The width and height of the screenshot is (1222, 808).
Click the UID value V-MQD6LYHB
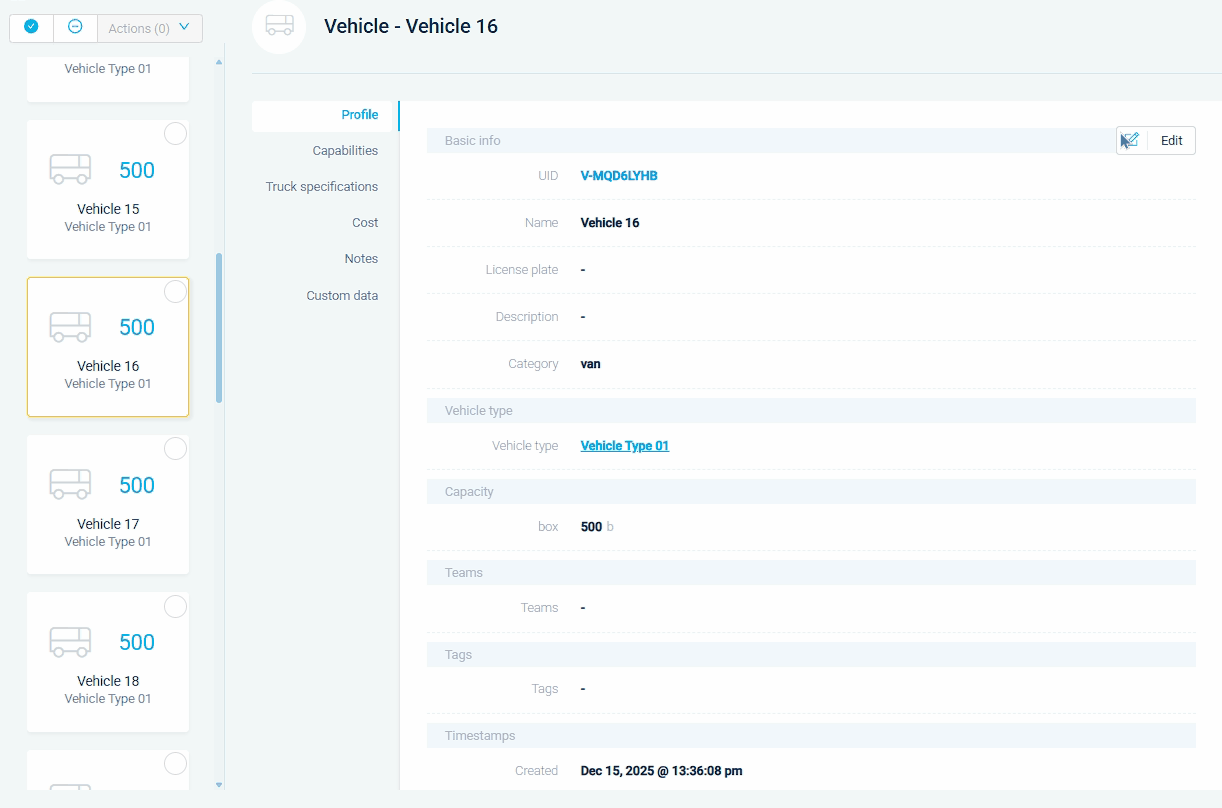tap(619, 176)
